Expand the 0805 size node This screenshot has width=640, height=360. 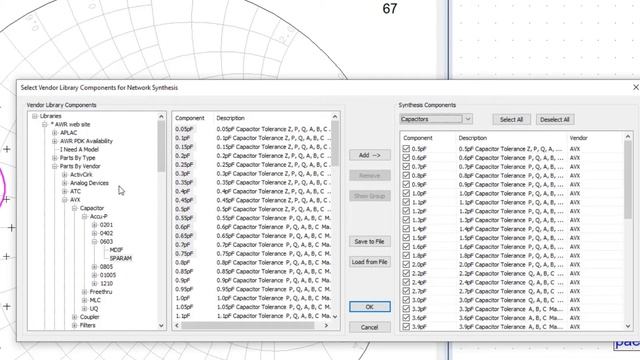(94, 267)
